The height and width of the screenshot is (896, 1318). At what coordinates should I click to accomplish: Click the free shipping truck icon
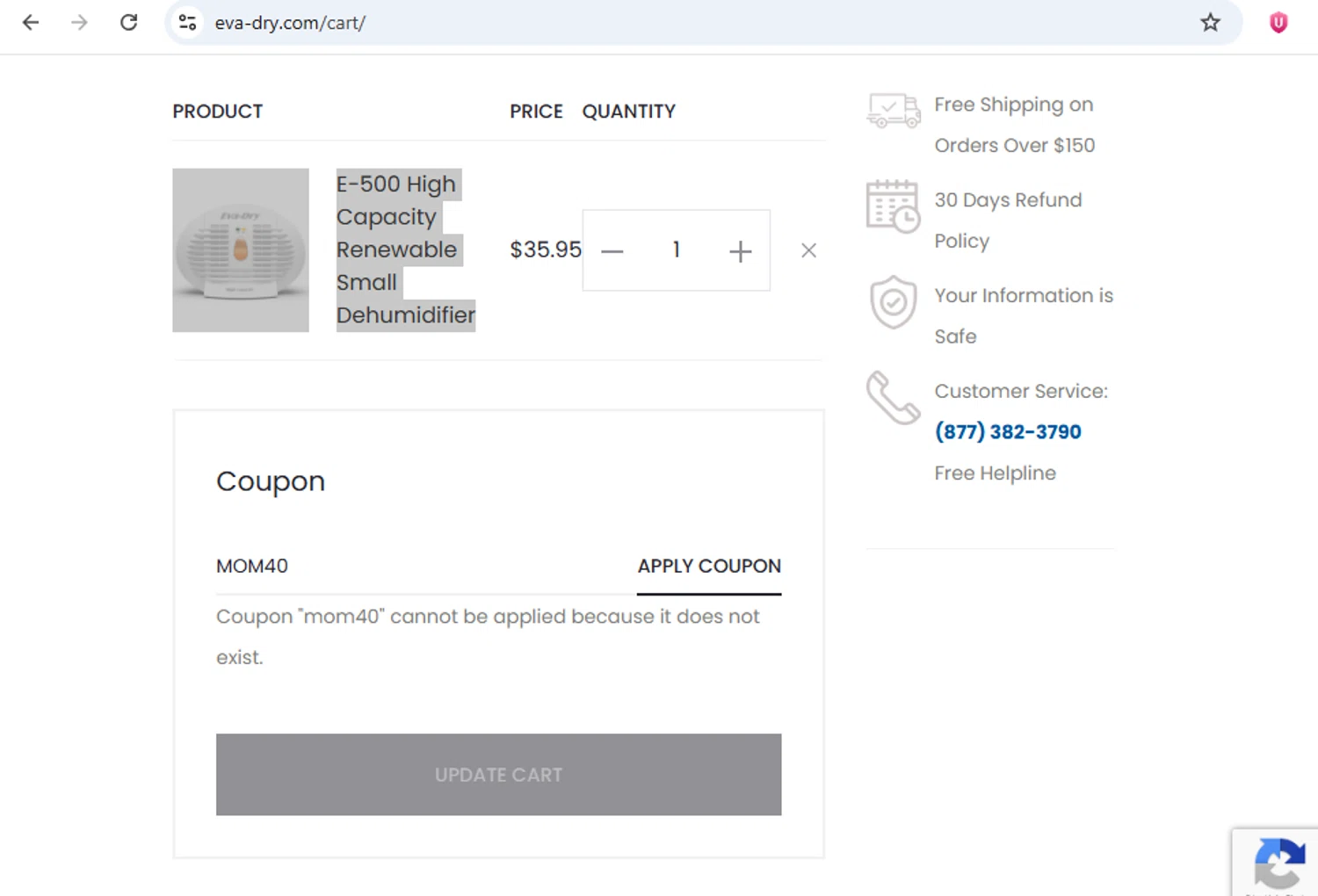[x=894, y=111]
